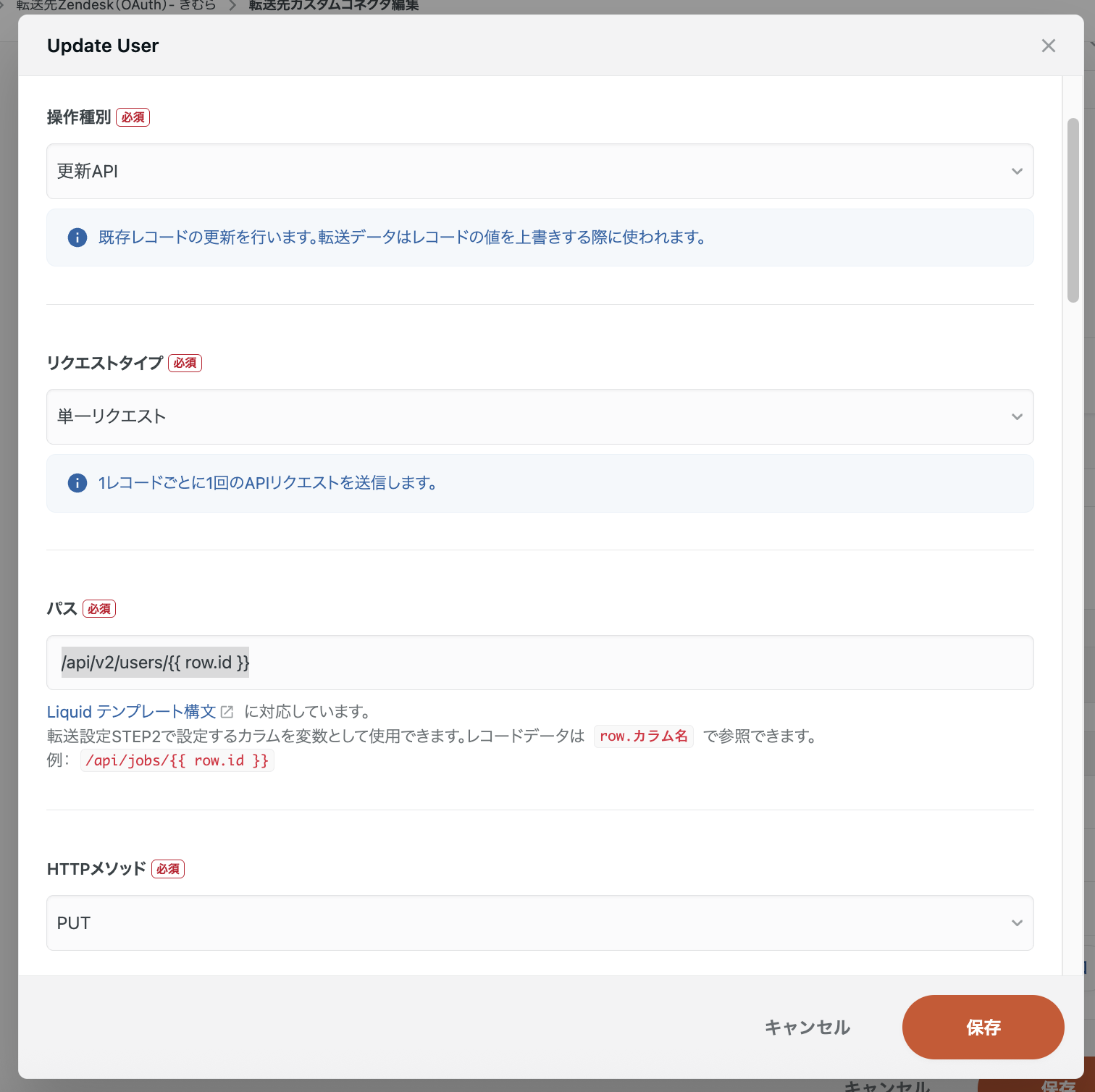
Task: Click the info icon beside 既存レコードの更新 notice
Action: click(77, 238)
